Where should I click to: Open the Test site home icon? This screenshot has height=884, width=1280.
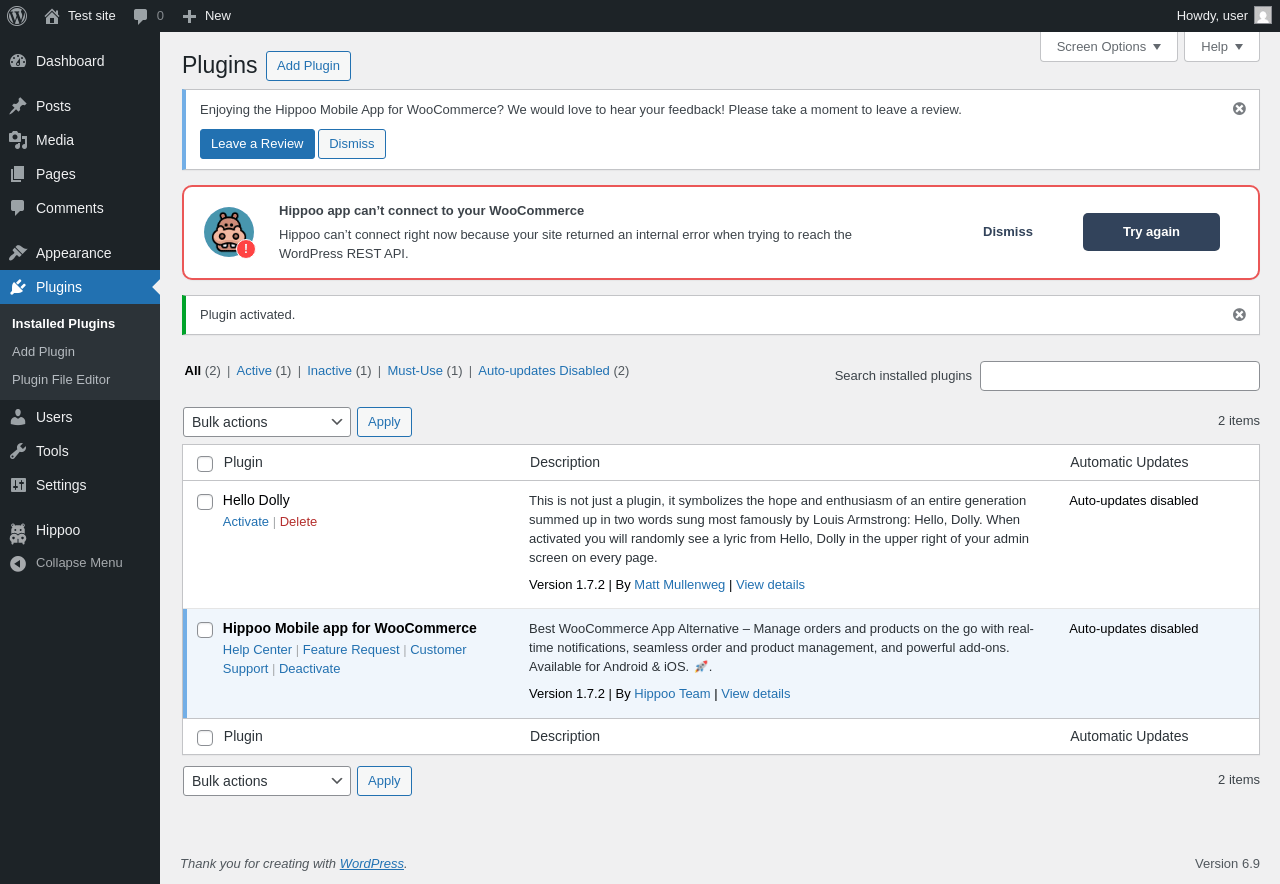tap(52, 16)
